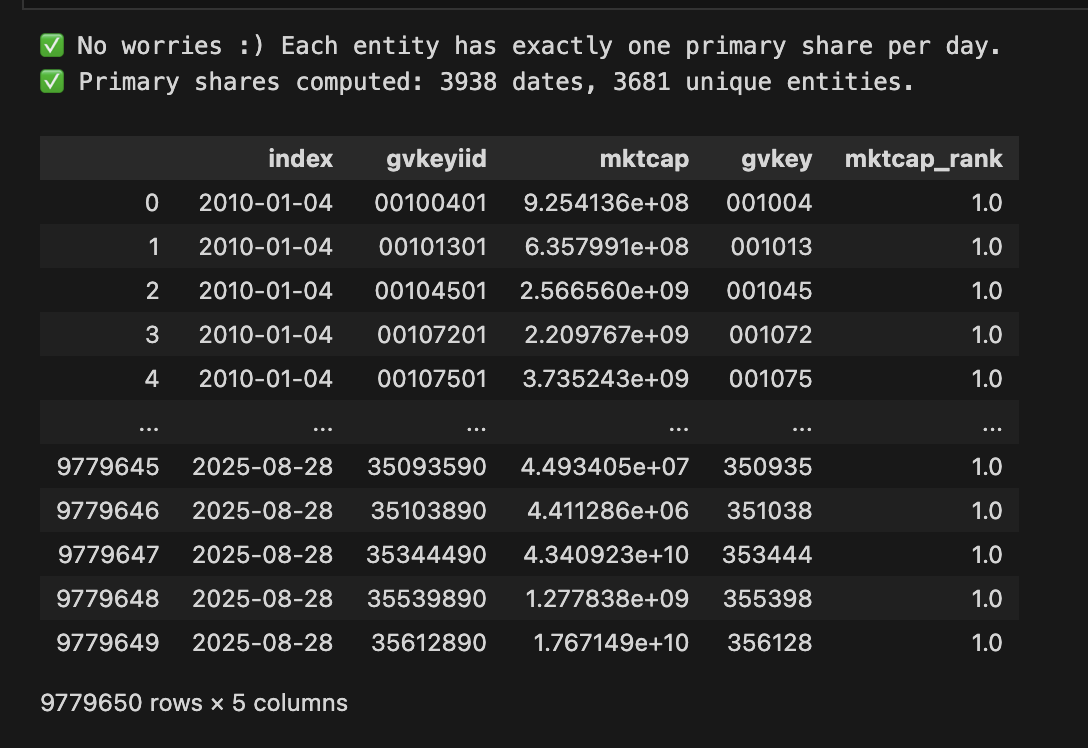Click the ellipsis under the mktcap column

(678, 424)
